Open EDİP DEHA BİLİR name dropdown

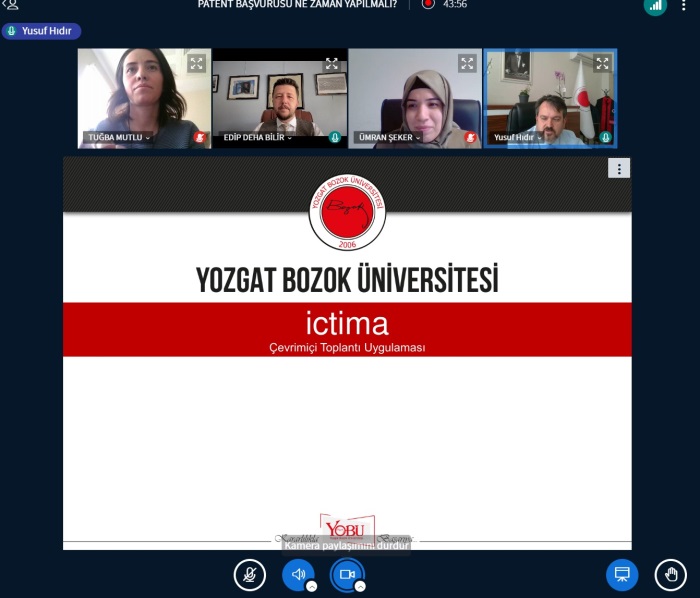click(258, 137)
